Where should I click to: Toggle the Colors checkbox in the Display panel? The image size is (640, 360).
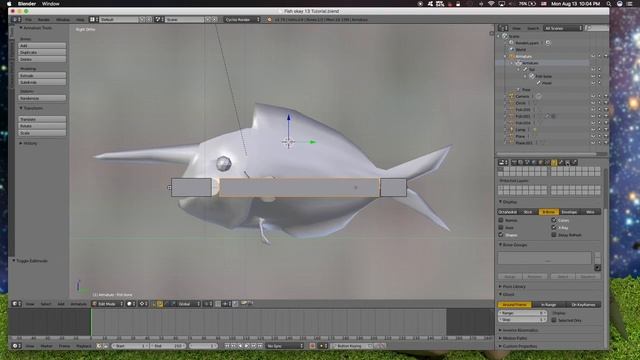tap(554, 220)
